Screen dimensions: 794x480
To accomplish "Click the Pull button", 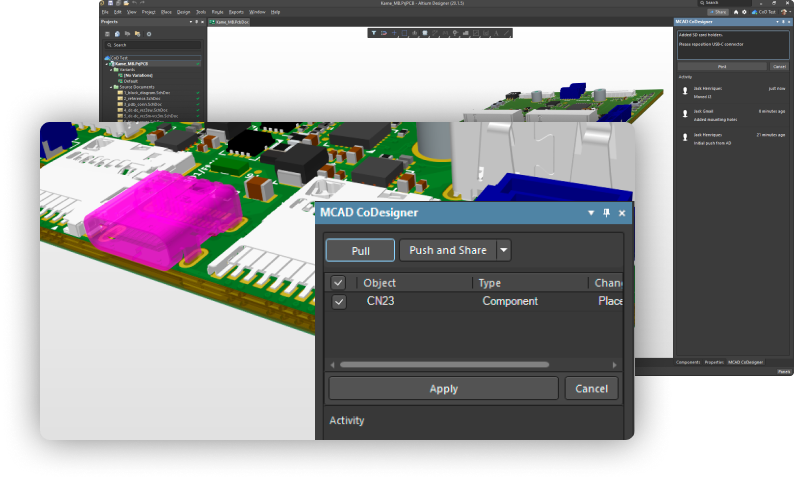I will (360, 250).
